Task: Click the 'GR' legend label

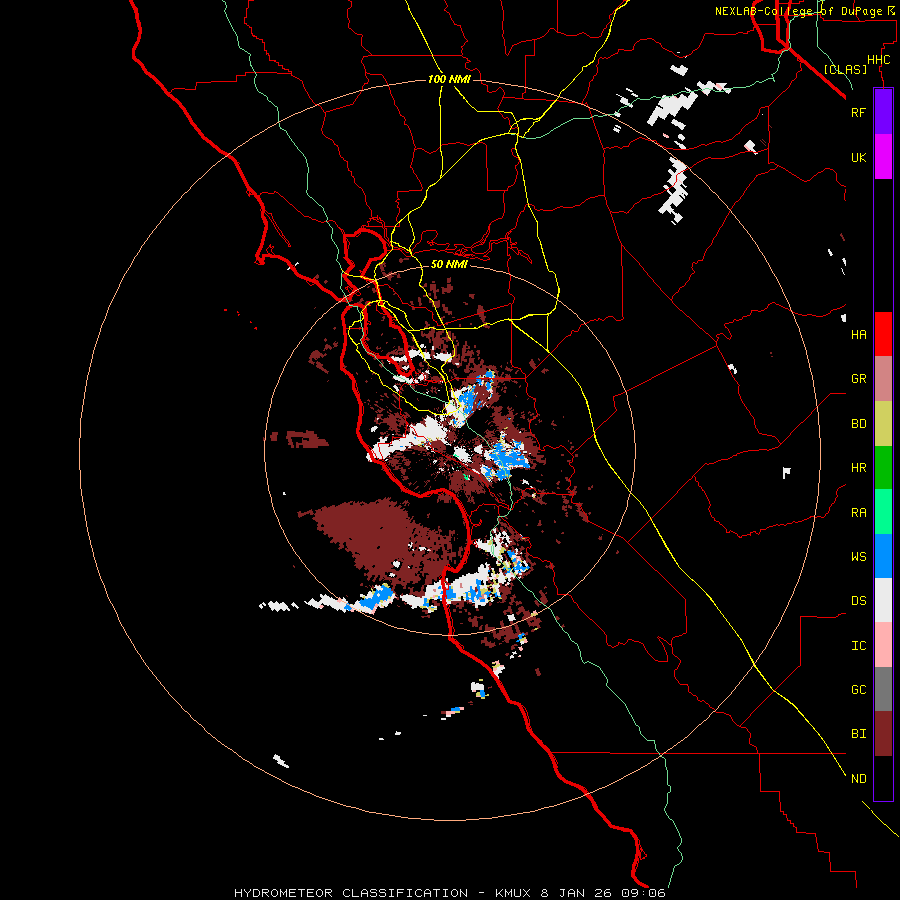Action: click(858, 379)
